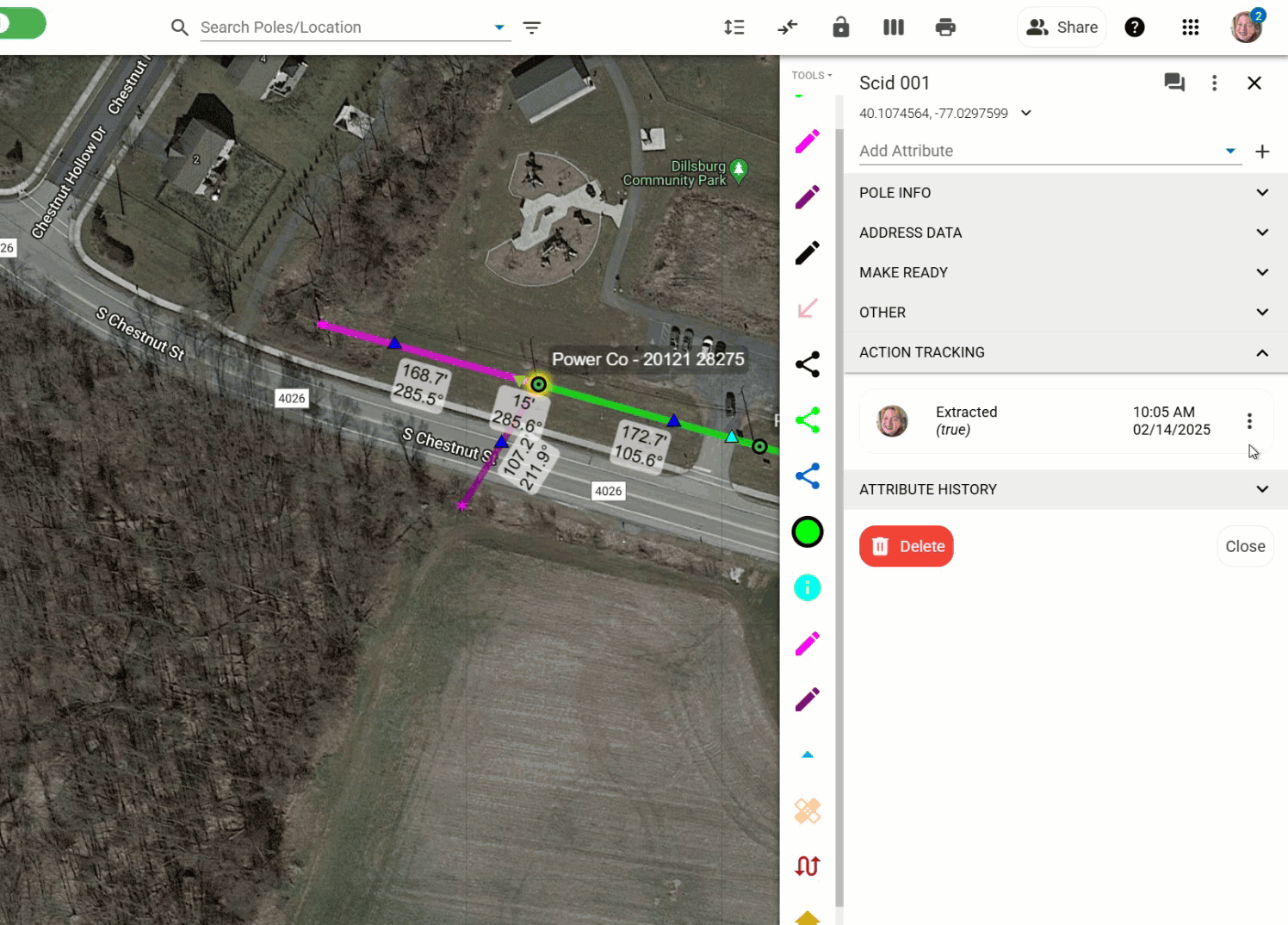Click the blue triangle on the purple 107.2' span
1288x925 pixels.
coord(502,441)
